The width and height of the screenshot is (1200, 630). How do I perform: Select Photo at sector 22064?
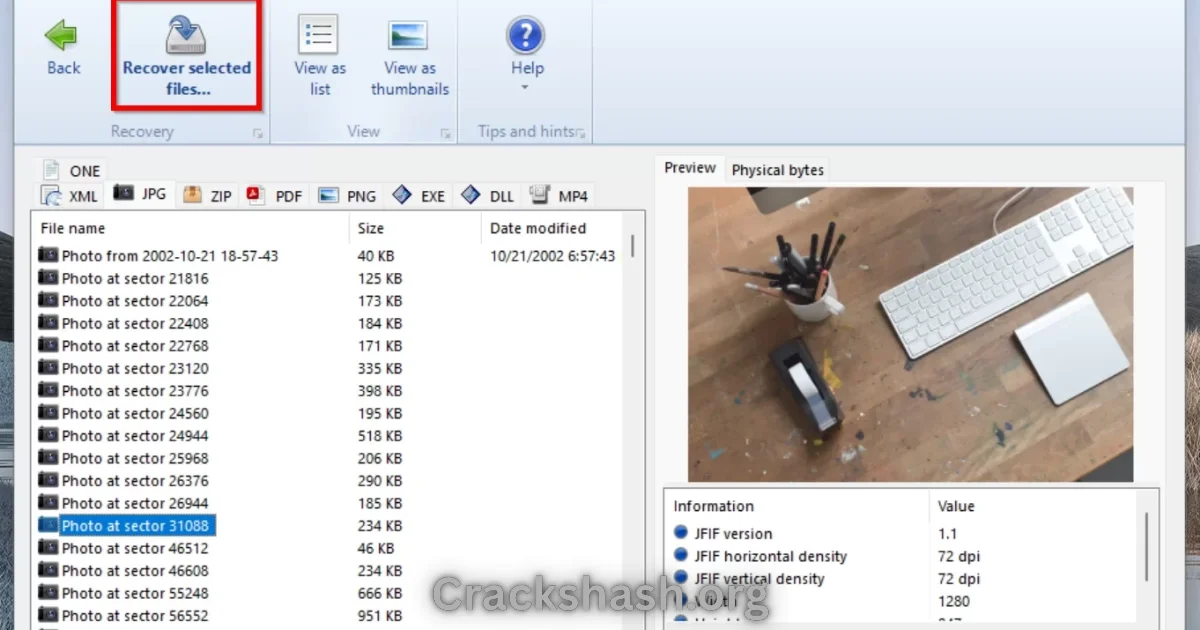pyautogui.click(x=135, y=301)
